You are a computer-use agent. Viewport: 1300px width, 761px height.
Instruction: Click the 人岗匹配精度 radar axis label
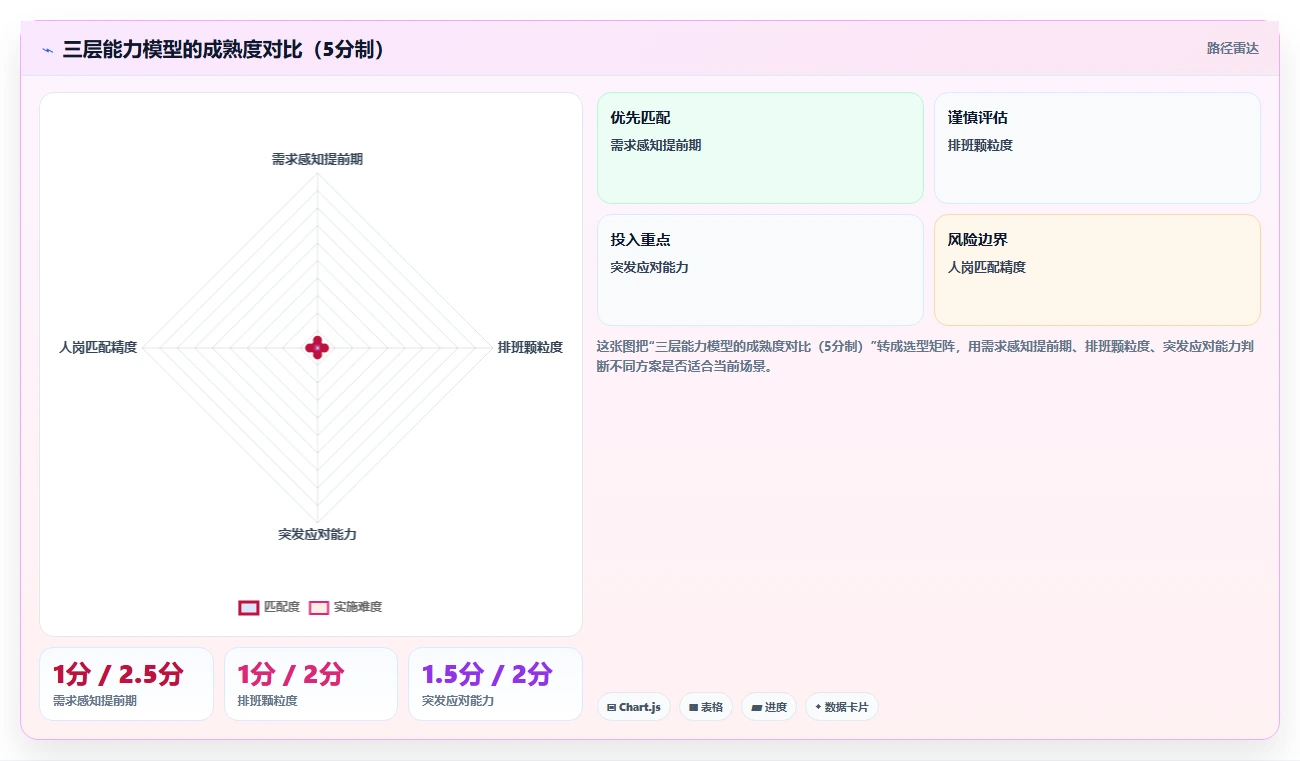point(98,347)
